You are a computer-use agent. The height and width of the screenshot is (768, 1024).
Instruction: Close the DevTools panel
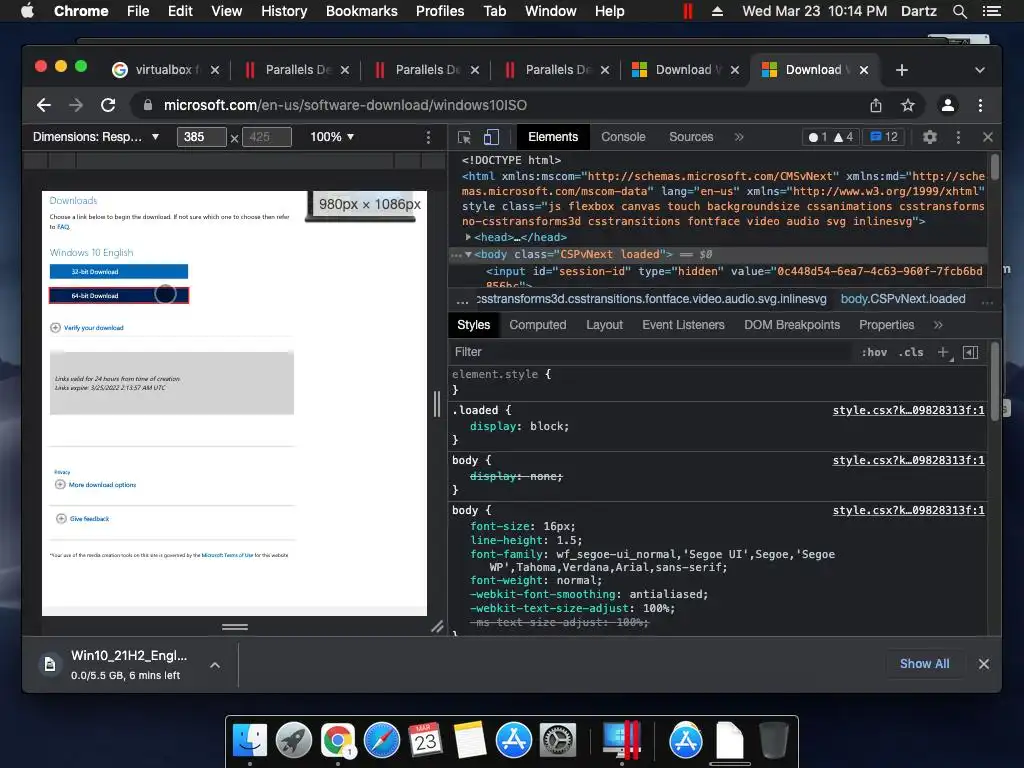pyautogui.click(x=987, y=137)
